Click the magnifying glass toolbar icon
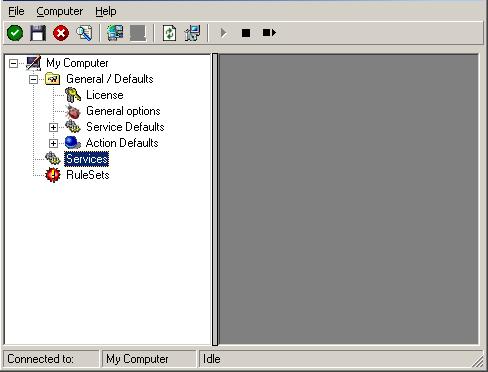This screenshot has width=488, height=372. coord(84,33)
